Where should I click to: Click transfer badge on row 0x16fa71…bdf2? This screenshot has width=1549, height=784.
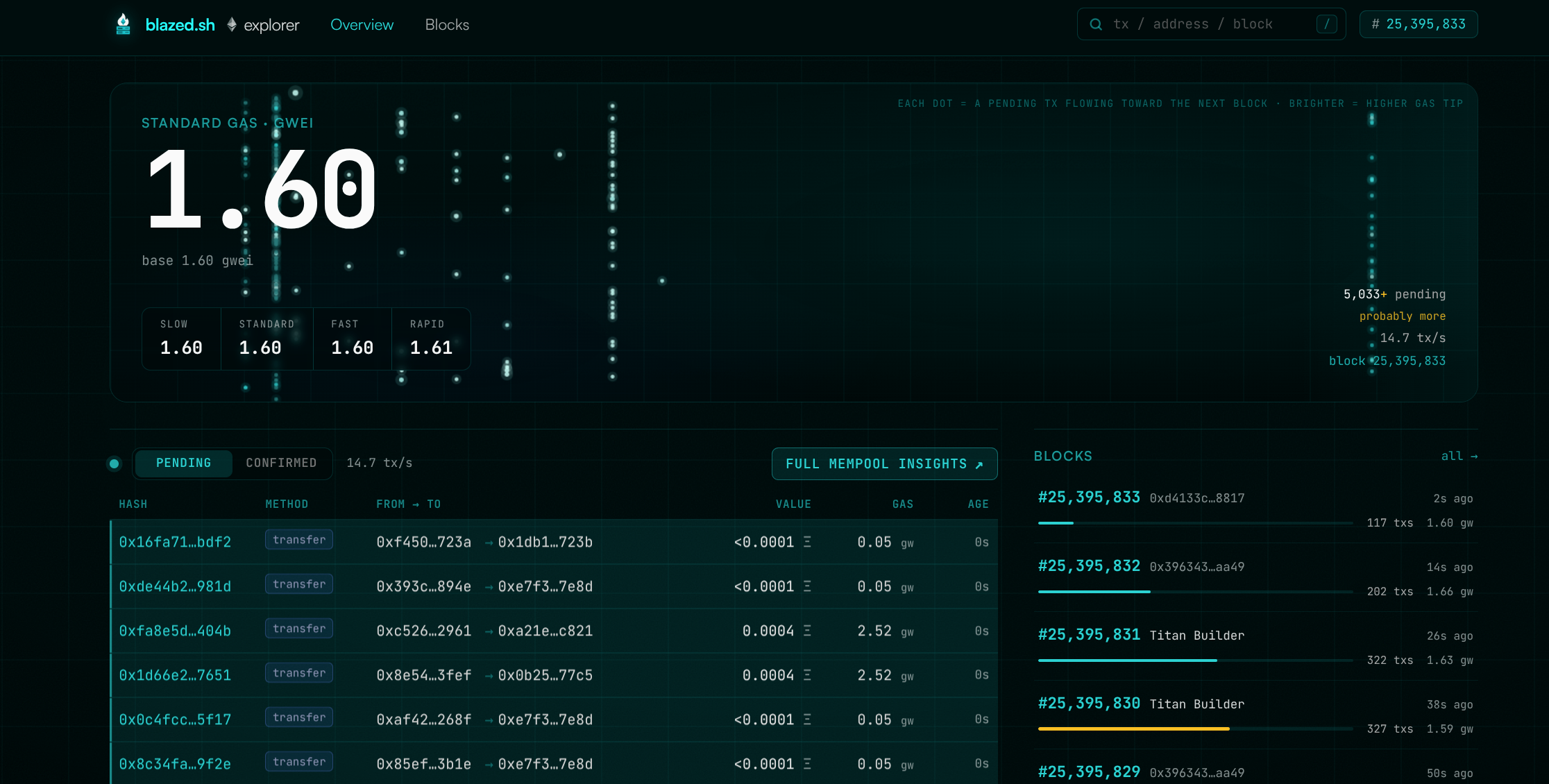tap(299, 540)
